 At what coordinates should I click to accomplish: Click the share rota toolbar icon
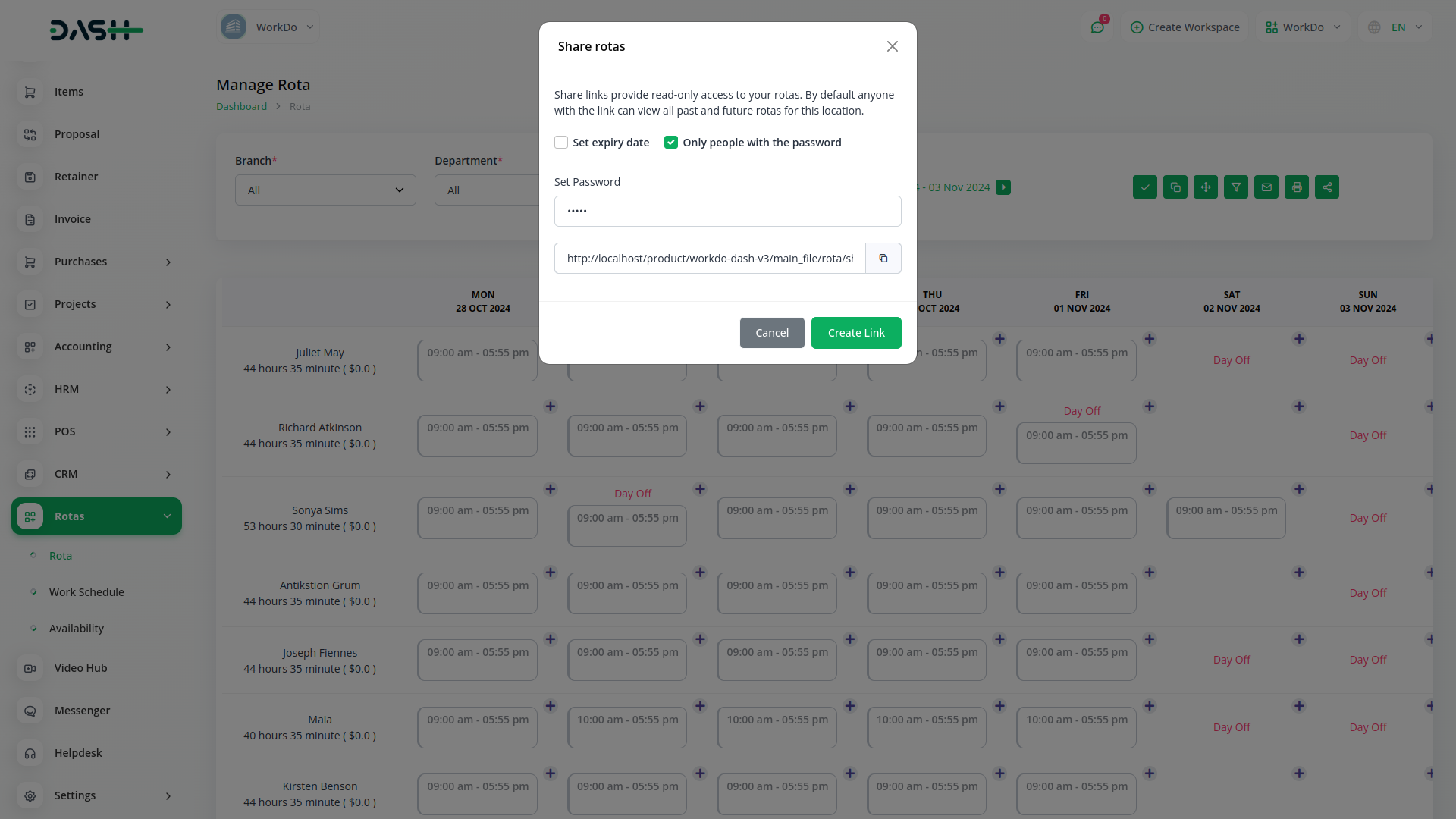click(1326, 187)
